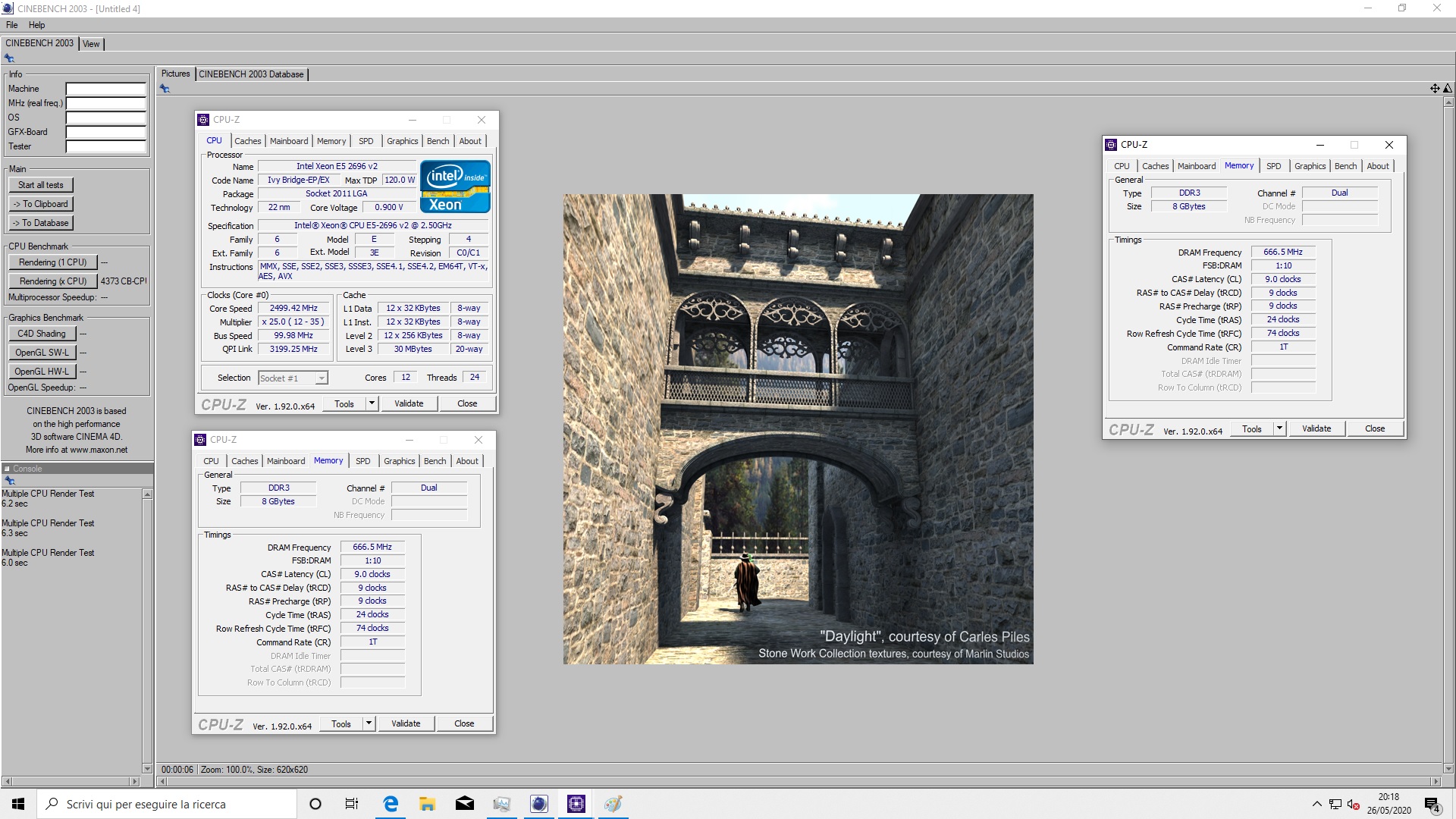The height and width of the screenshot is (819, 1456).
Task: Click the Windows search box
Action: click(166, 804)
